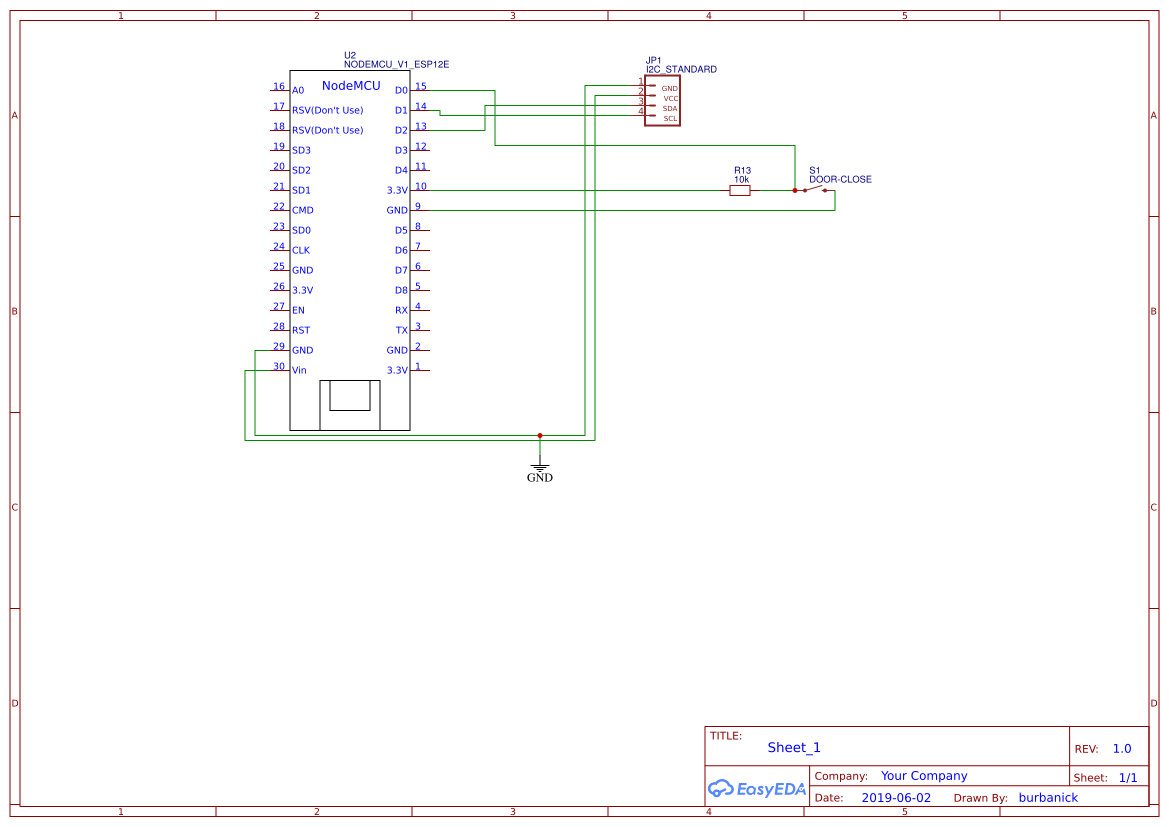The height and width of the screenshot is (827, 1169).
Task: Select the GND pin 25 label
Action: pos(302,270)
